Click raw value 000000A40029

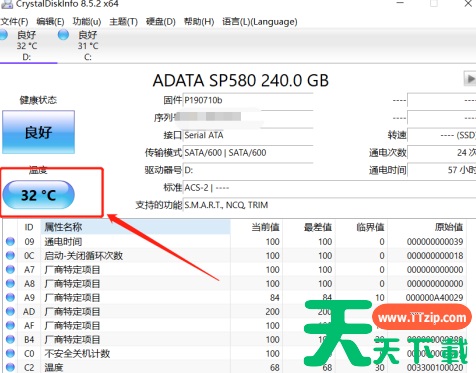click(434, 298)
